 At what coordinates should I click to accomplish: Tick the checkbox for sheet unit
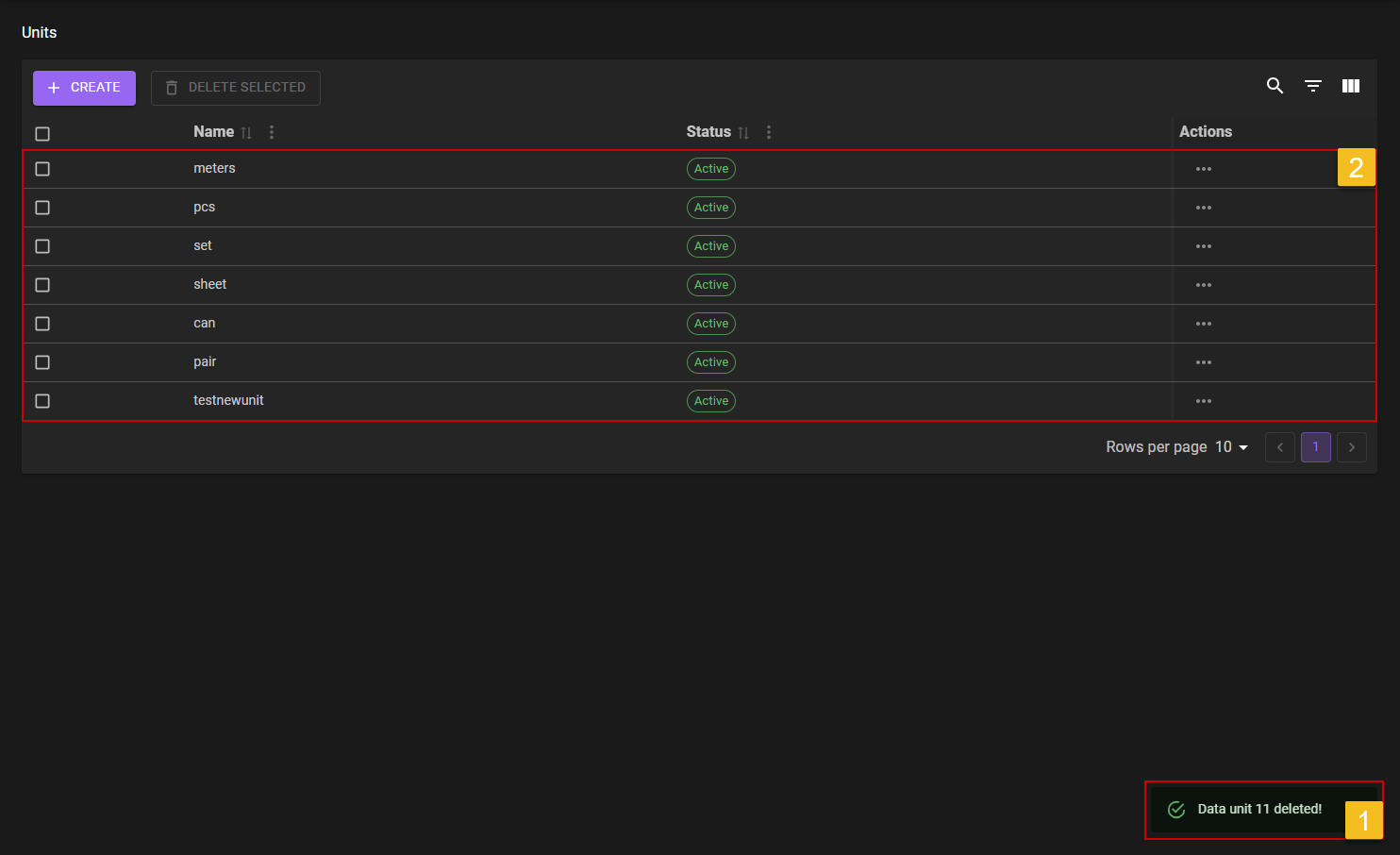(x=42, y=285)
